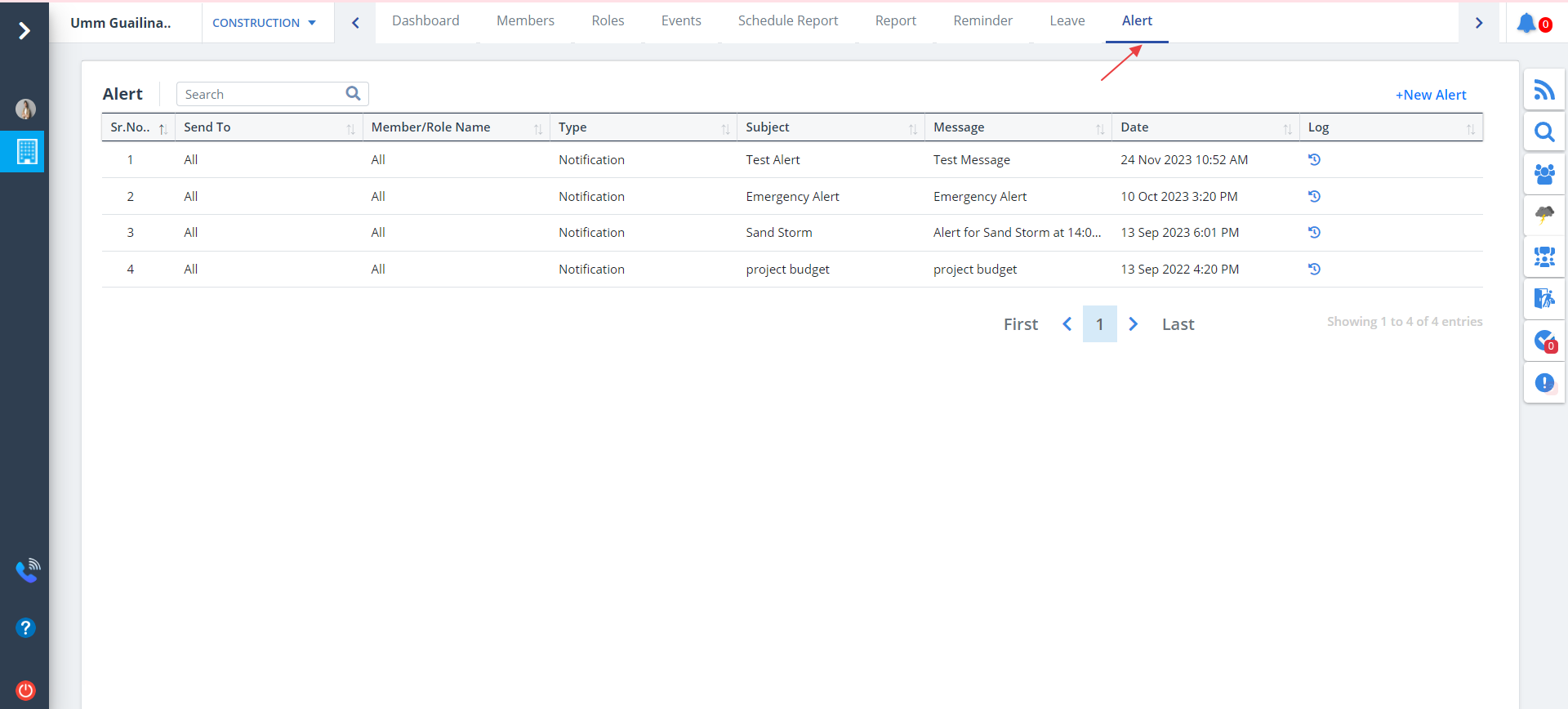Screen dimensions: 1568x709
Task: Open the weather storm cloud icon
Action: [x=1543, y=215]
